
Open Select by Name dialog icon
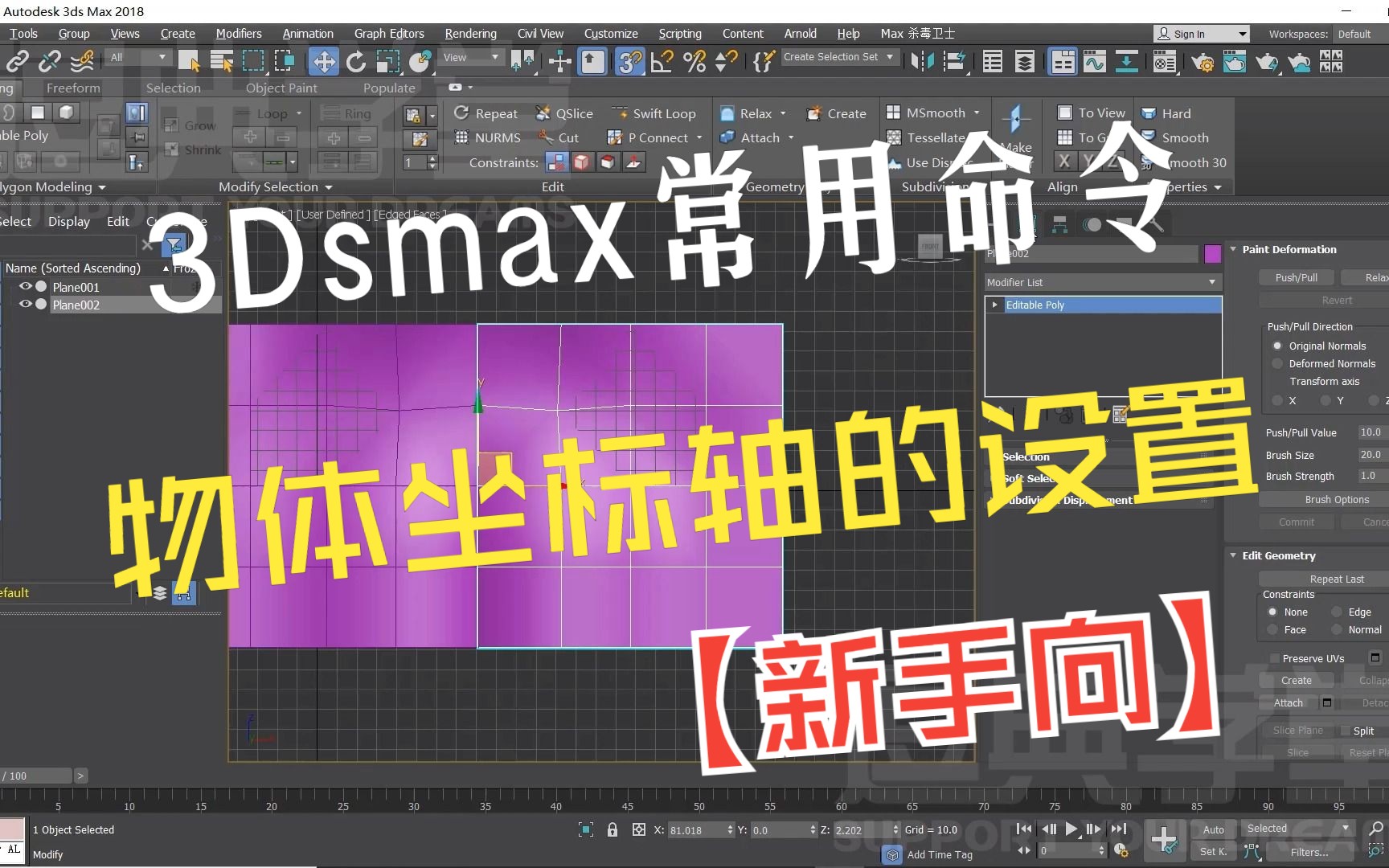tap(221, 61)
